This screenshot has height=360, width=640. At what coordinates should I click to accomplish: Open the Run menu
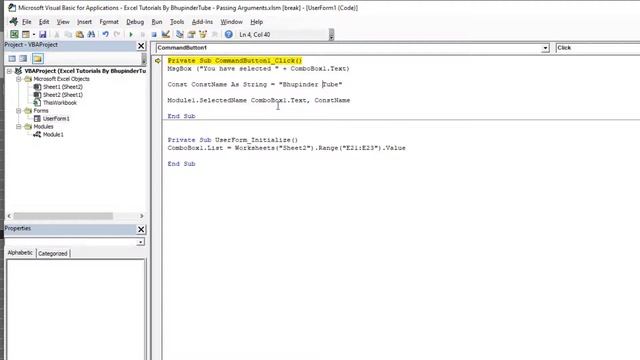pyautogui.click(x=157, y=22)
